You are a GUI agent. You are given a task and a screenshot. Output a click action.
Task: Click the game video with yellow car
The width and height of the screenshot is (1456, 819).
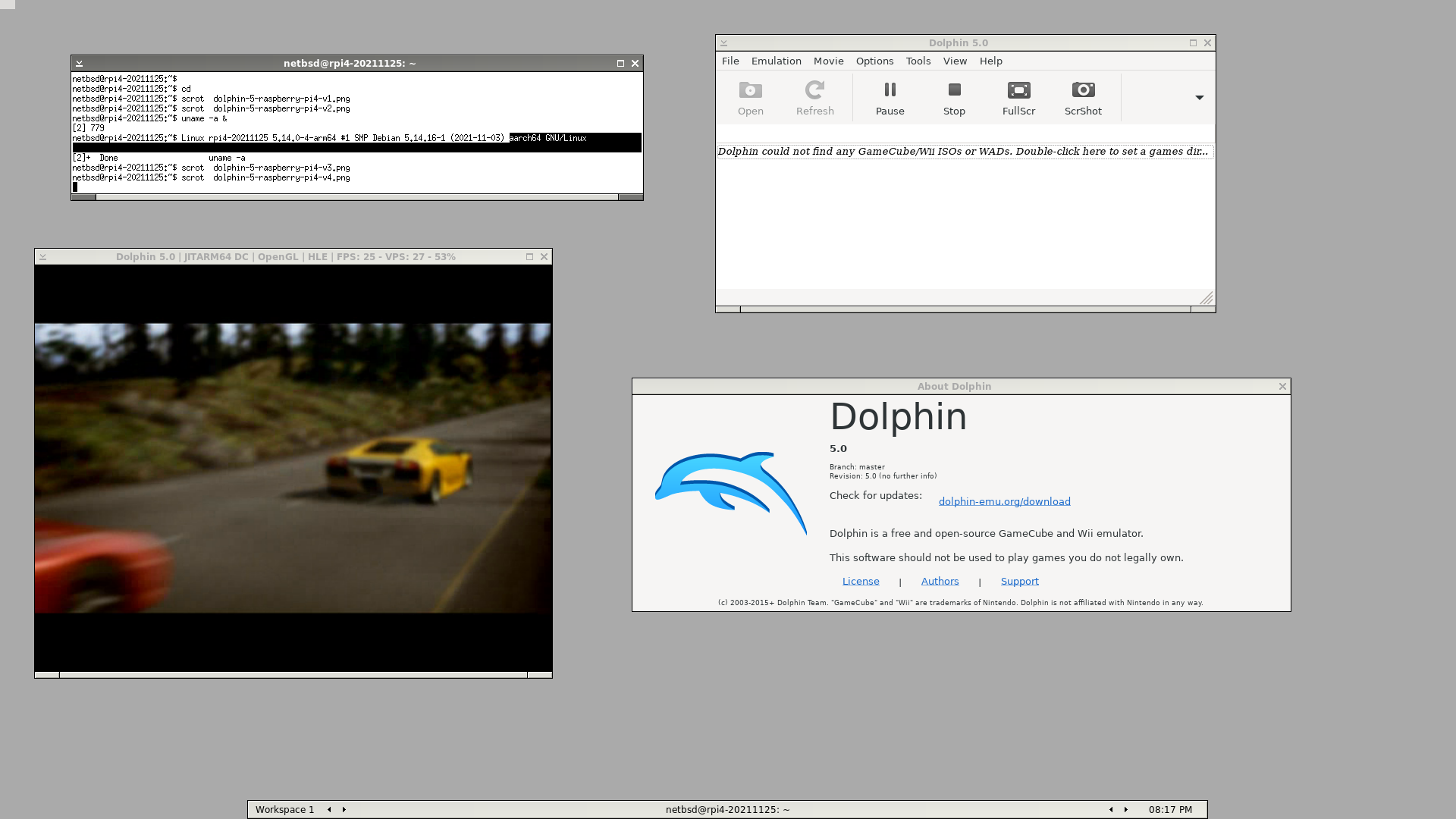click(293, 468)
